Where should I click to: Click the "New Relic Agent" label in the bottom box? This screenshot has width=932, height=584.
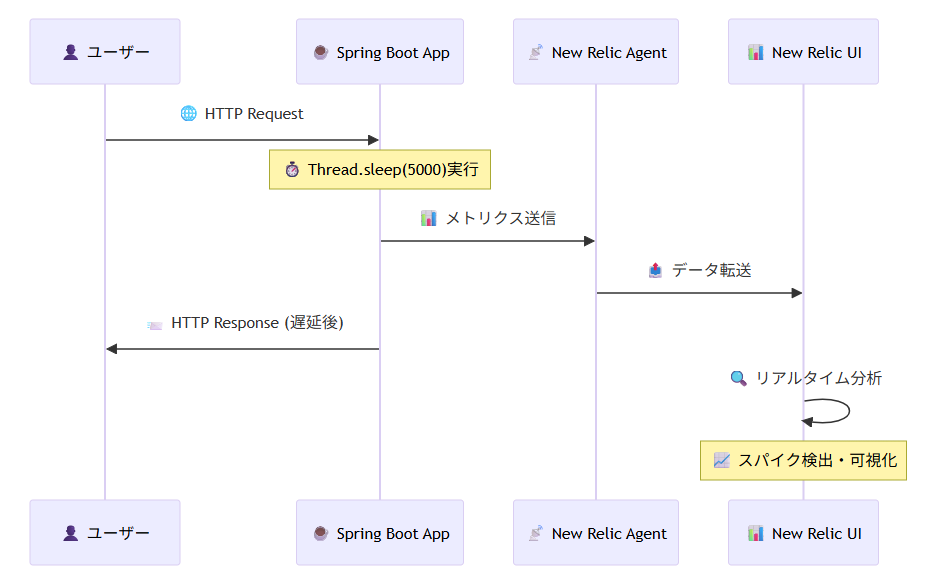tap(609, 534)
